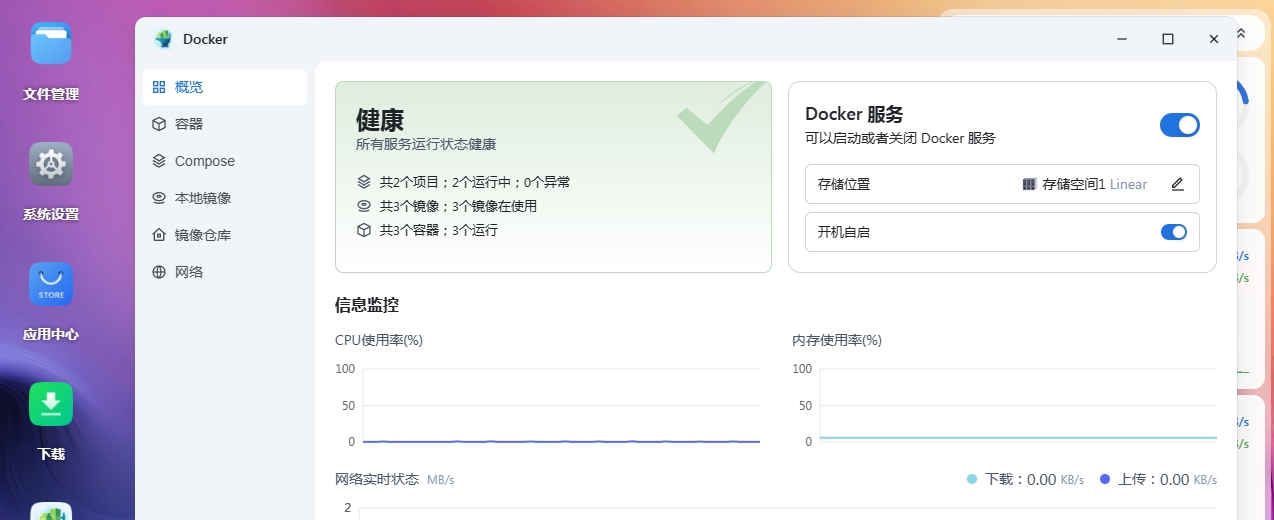Open 系统设置 system settings on desktop
1274x520 pixels.
pos(51,182)
